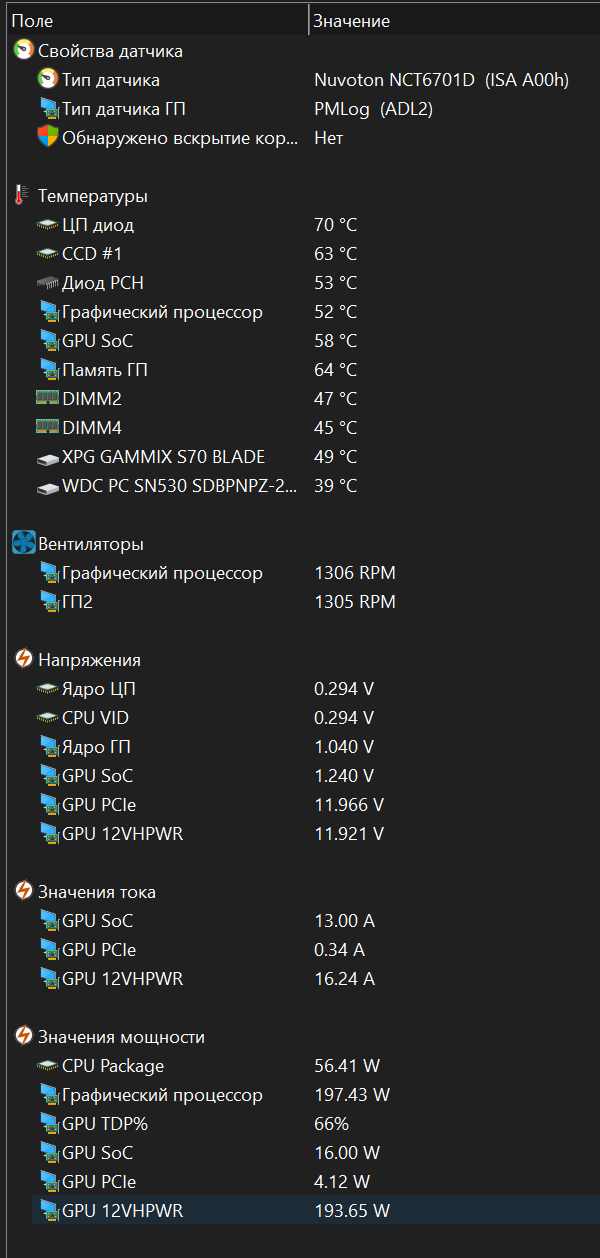Click the sensor properties gauge icon
Image resolution: width=600 pixels, height=1258 pixels.
point(23,50)
